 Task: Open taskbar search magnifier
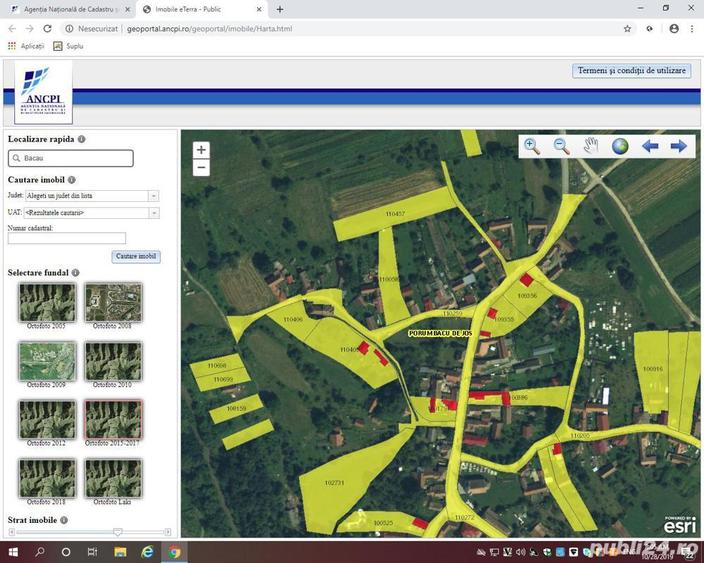point(40,552)
